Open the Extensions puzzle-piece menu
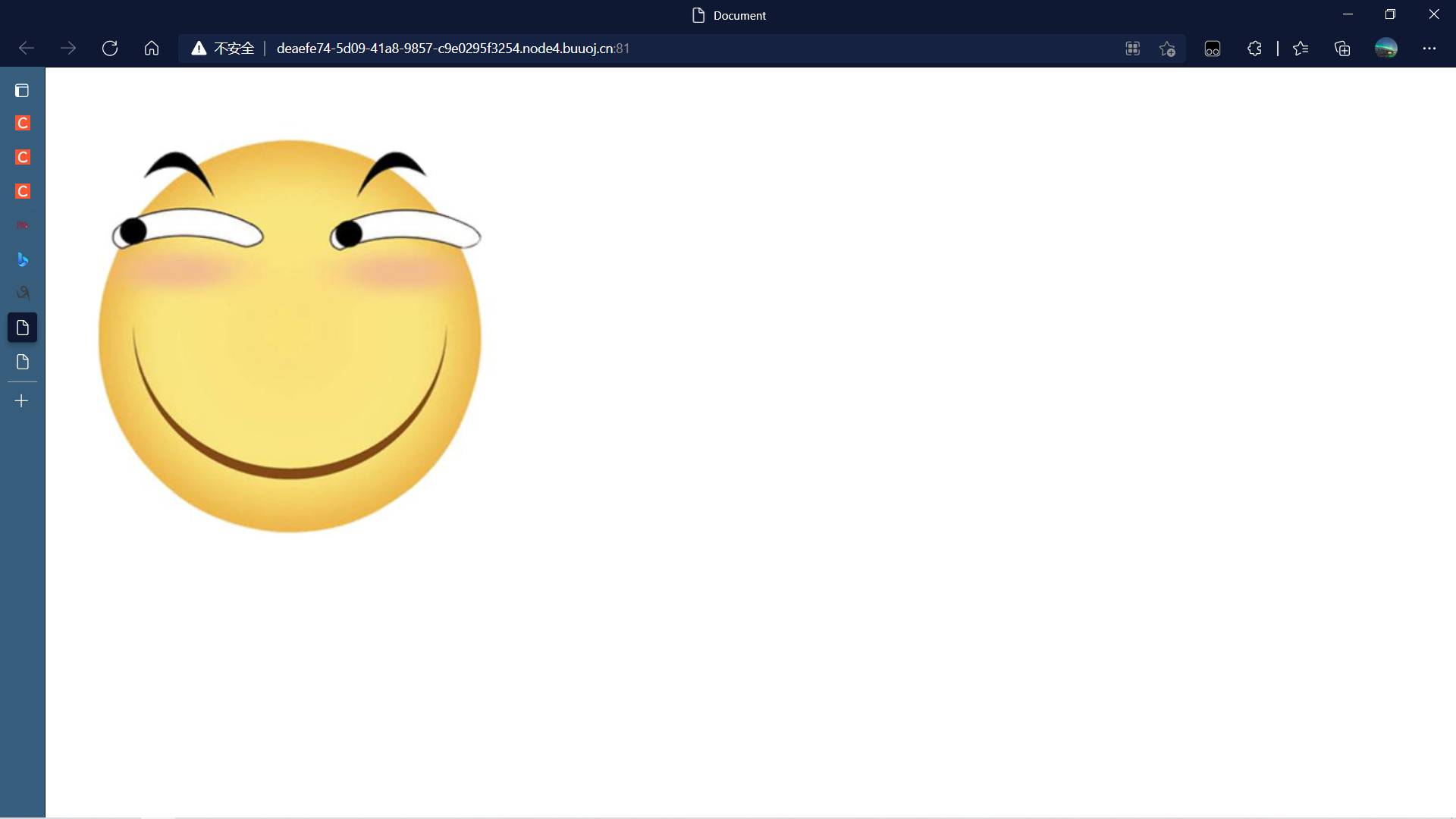Image resolution: width=1456 pixels, height=819 pixels. pyautogui.click(x=1254, y=49)
